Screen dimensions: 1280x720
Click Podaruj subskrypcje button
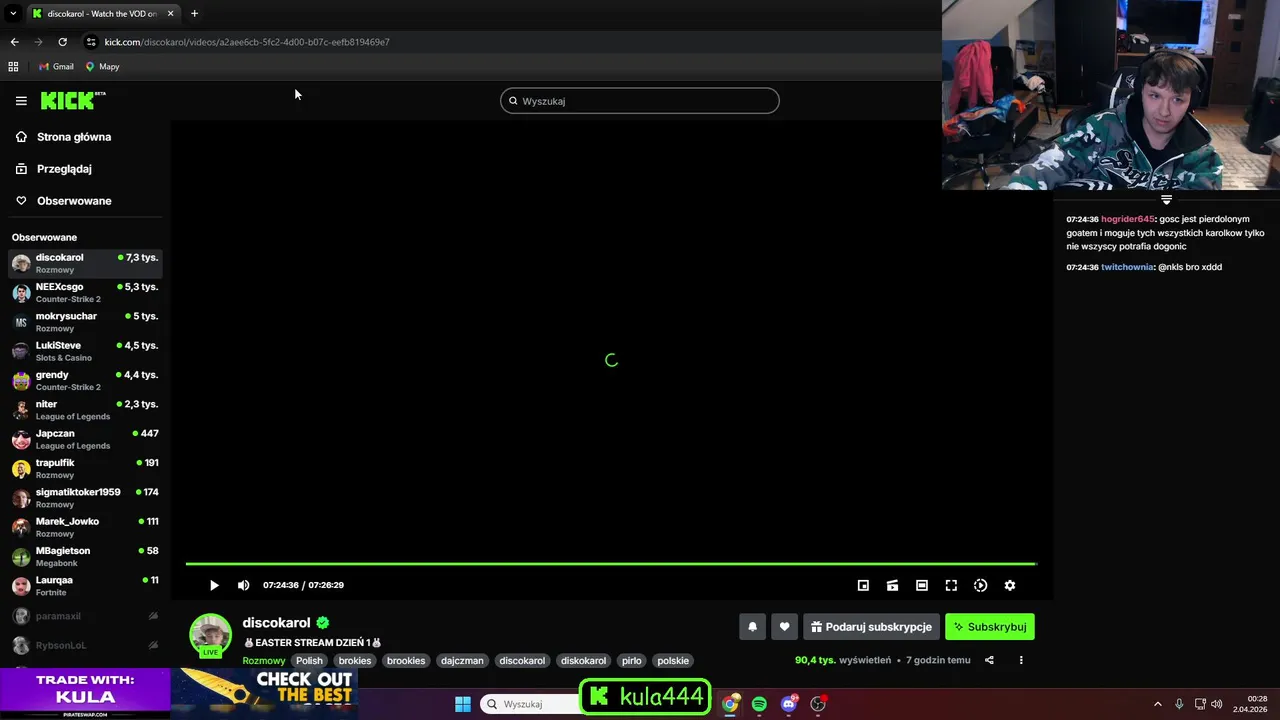coord(871,627)
